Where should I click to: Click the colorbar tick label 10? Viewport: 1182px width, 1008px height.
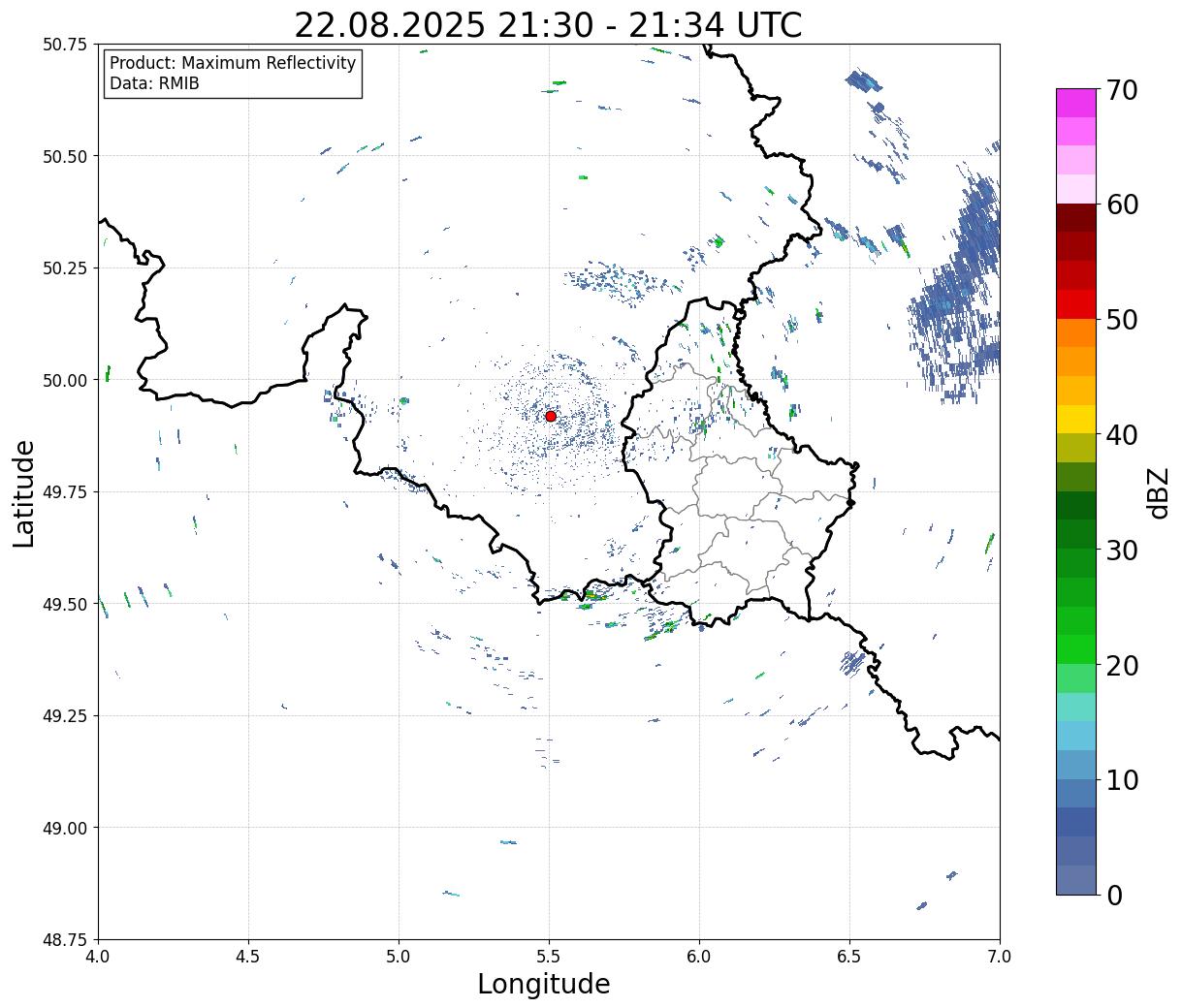pyautogui.click(x=1122, y=780)
